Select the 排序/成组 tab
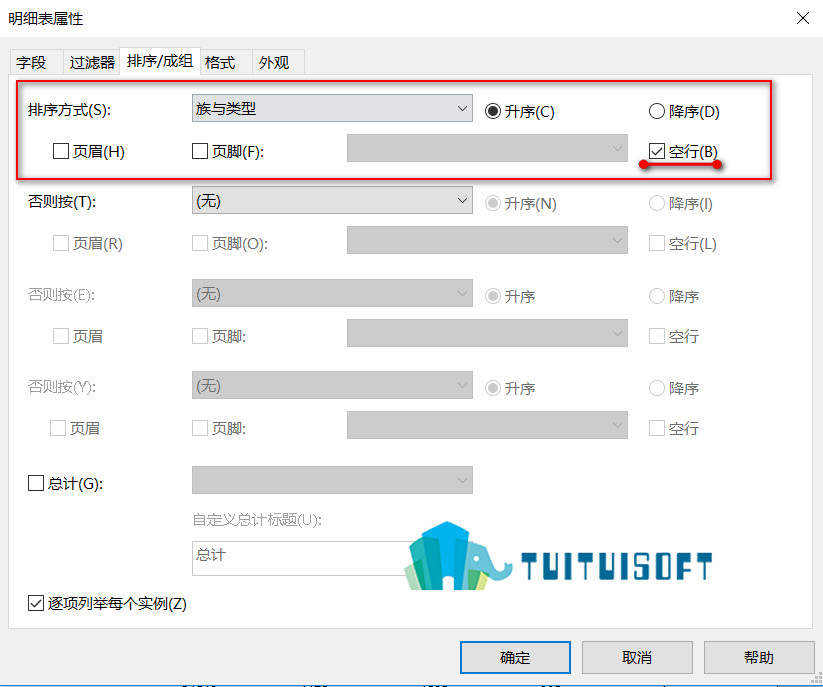 tap(160, 61)
